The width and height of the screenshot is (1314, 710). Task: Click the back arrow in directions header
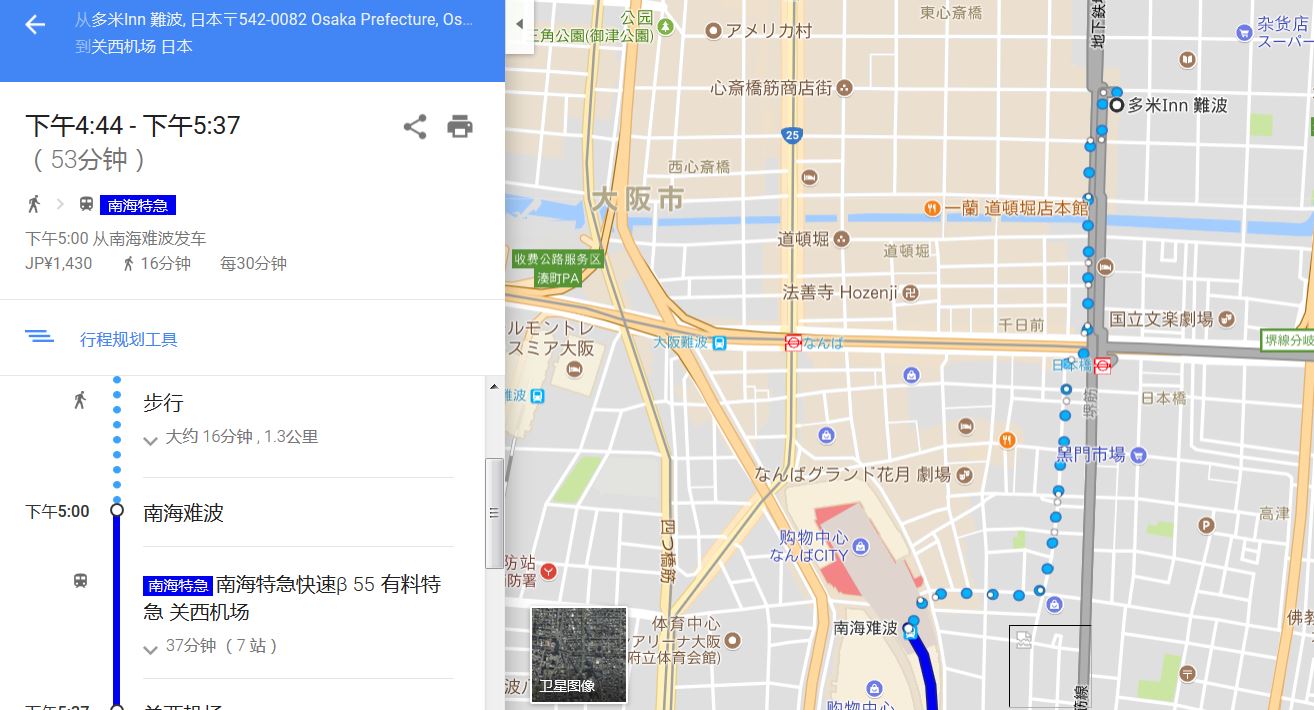pos(35,25)
